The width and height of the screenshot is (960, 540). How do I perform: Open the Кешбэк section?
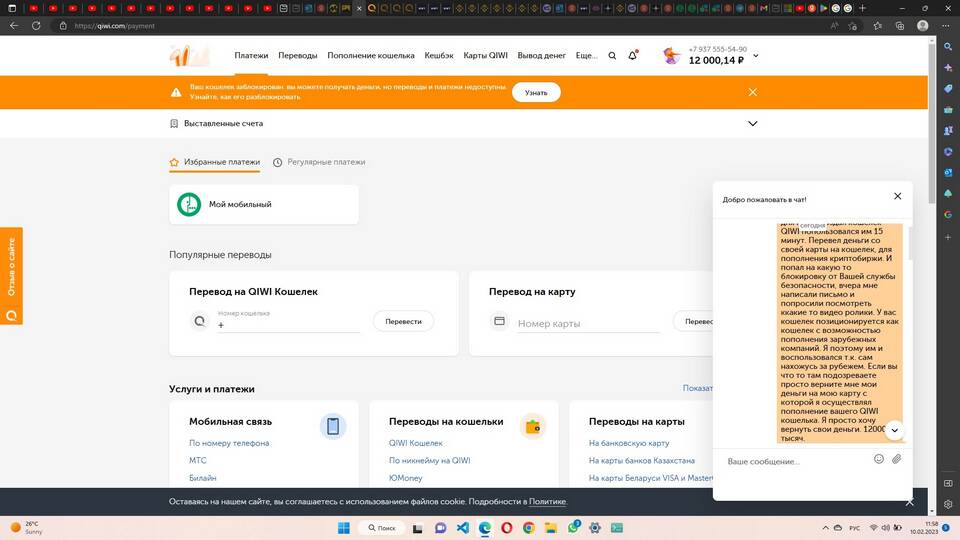point(439,55)
